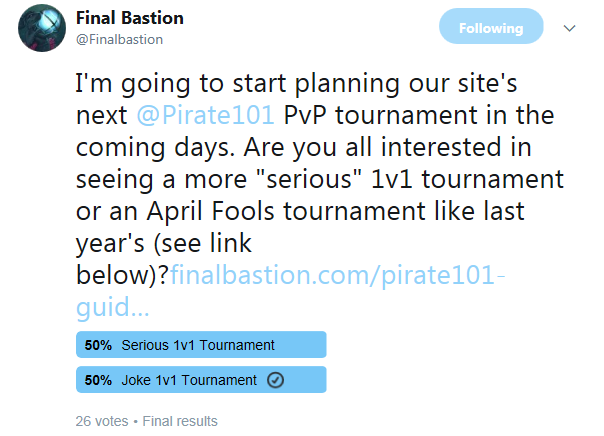Select the Joke 1v1 Tournament poll bar
This screenshot has width=604, height=436.
click(x=201, y=380)
